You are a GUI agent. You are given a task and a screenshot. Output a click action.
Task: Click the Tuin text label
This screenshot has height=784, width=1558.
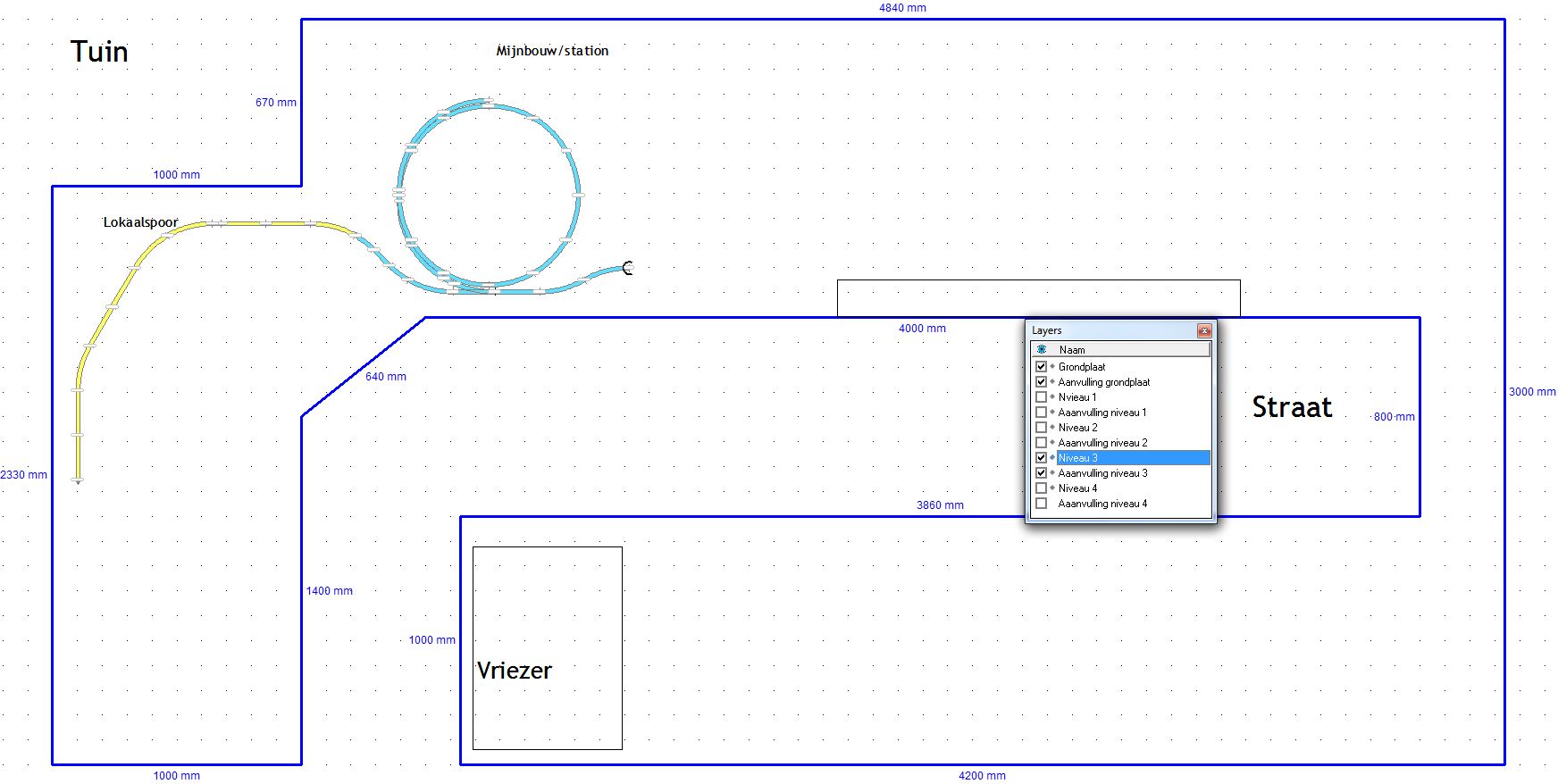pyautogui.click(x=99, y=52)
